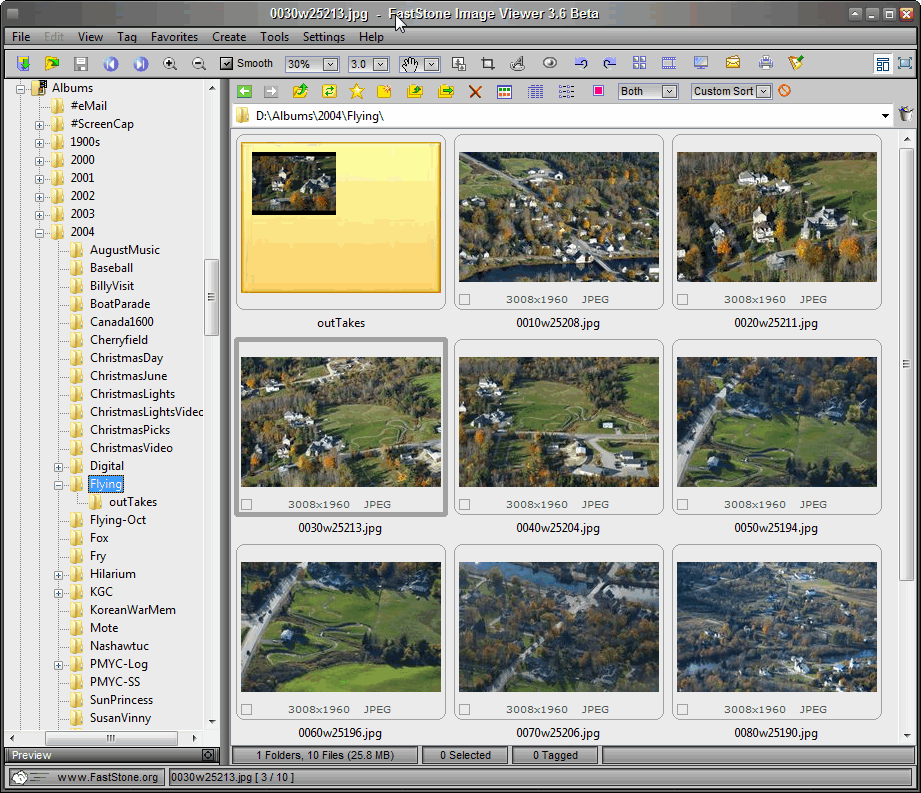
Task: Open the Tools menu
Action: tap(274, 36)
